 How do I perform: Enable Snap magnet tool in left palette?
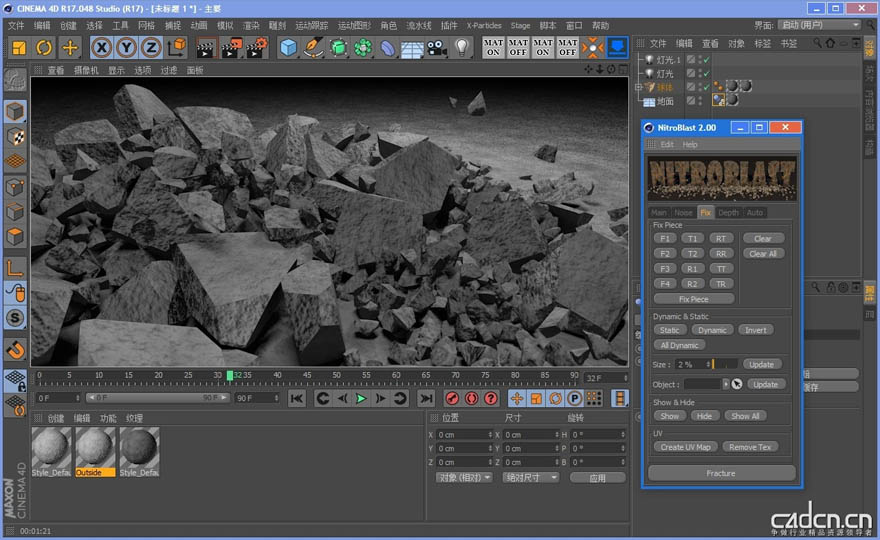[15, 350]
